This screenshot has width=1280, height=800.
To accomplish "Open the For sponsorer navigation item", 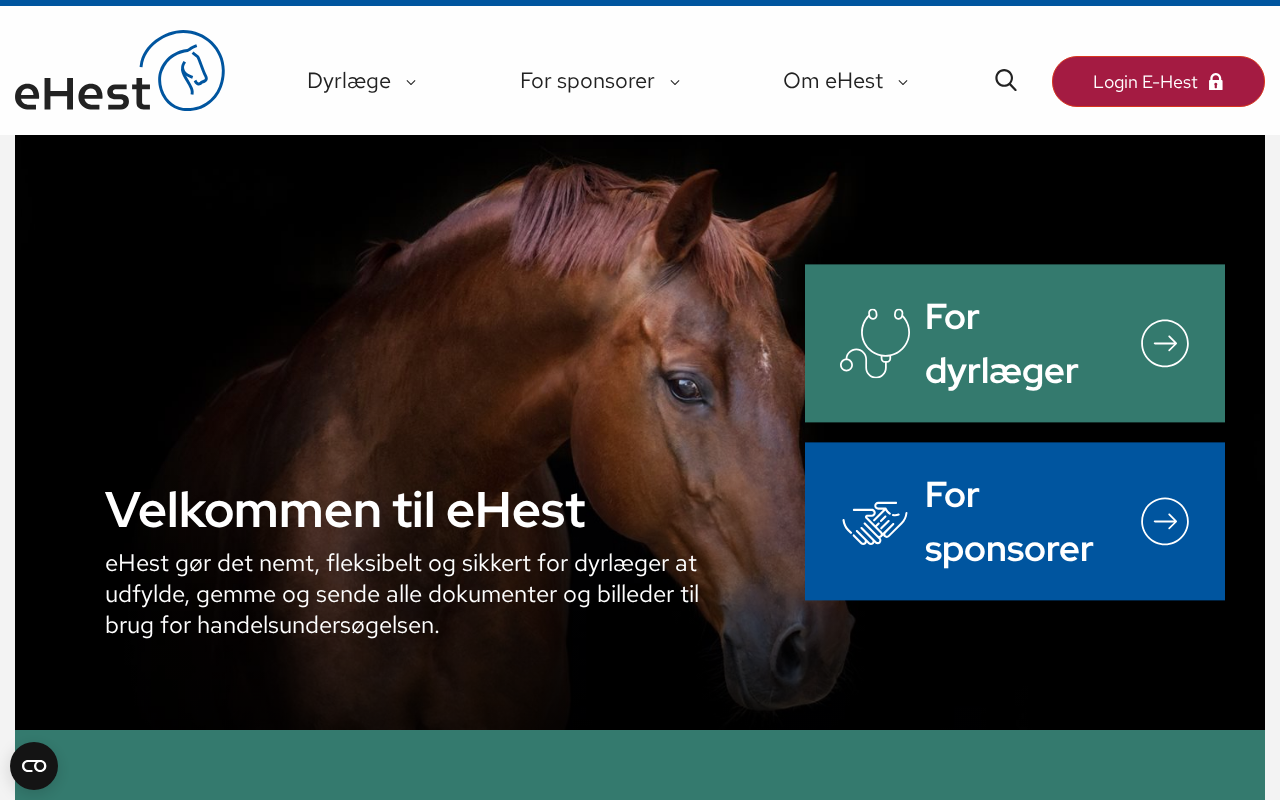I will [587, 81].
